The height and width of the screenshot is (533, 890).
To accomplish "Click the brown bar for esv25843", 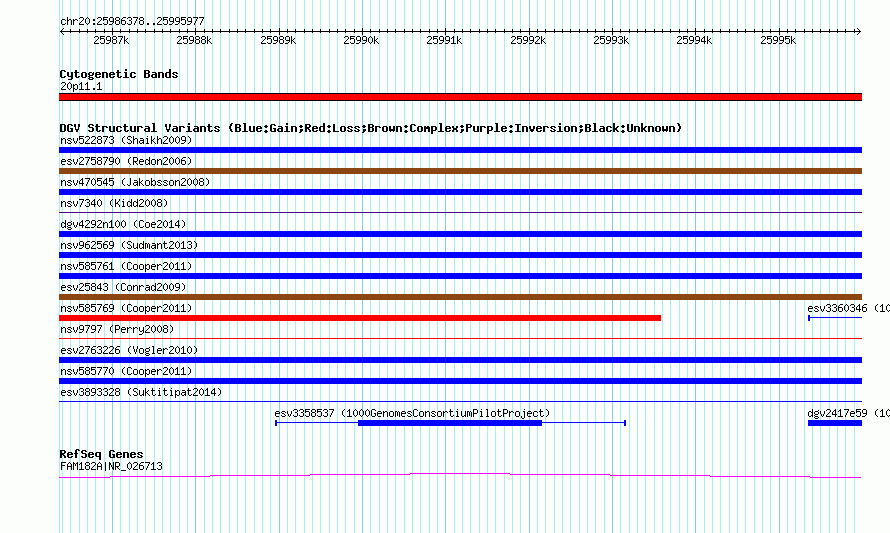I will click(460, 297).
